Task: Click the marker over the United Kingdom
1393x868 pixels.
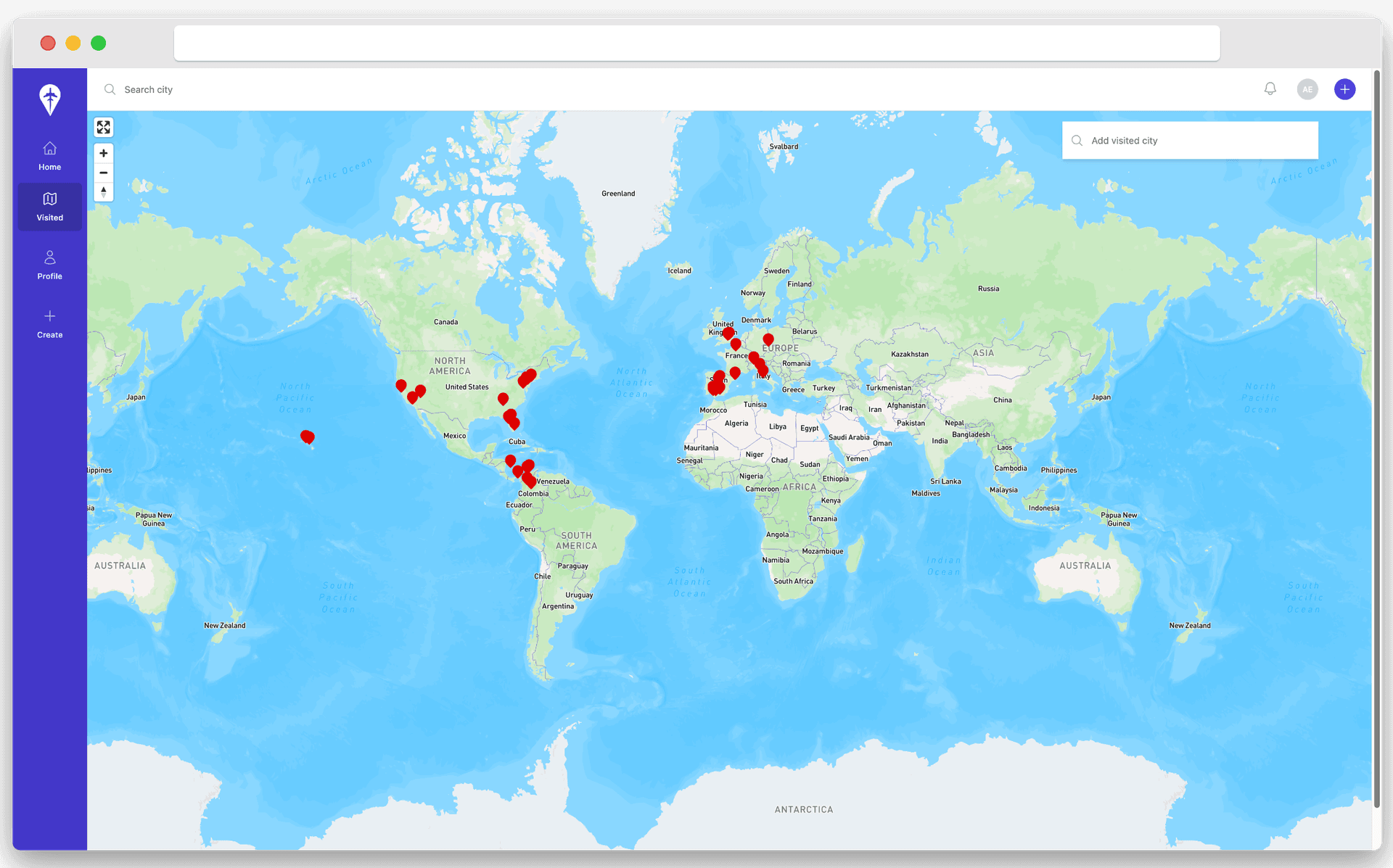Action: [728, 332]
